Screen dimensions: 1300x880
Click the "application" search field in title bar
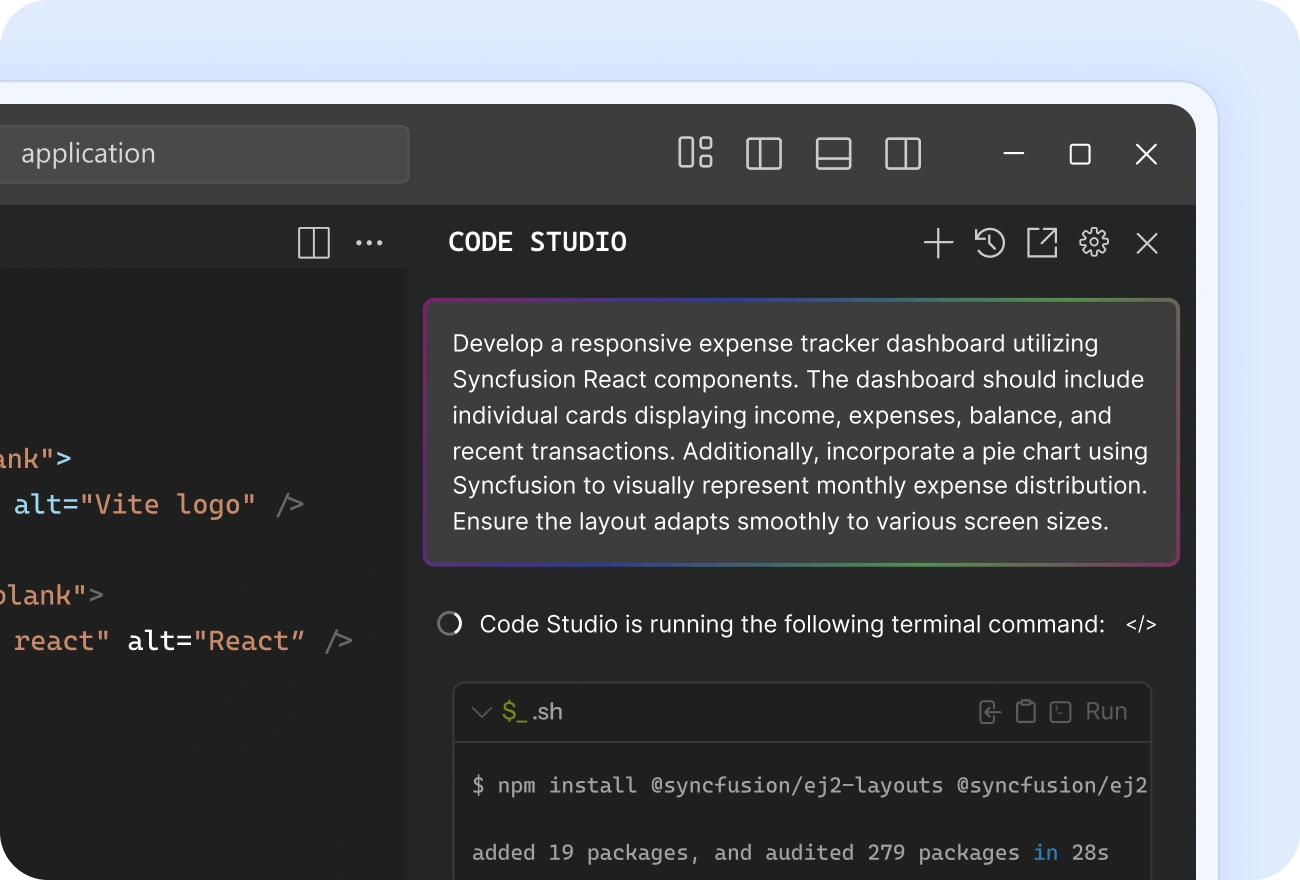pyautogui.click(x=200, y=154)
